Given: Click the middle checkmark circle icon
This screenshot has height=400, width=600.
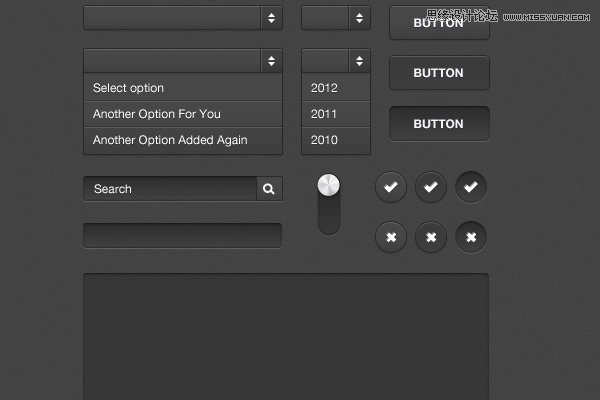Looking at the screenshot, I should pyautogui.click(x=431, y=187).
